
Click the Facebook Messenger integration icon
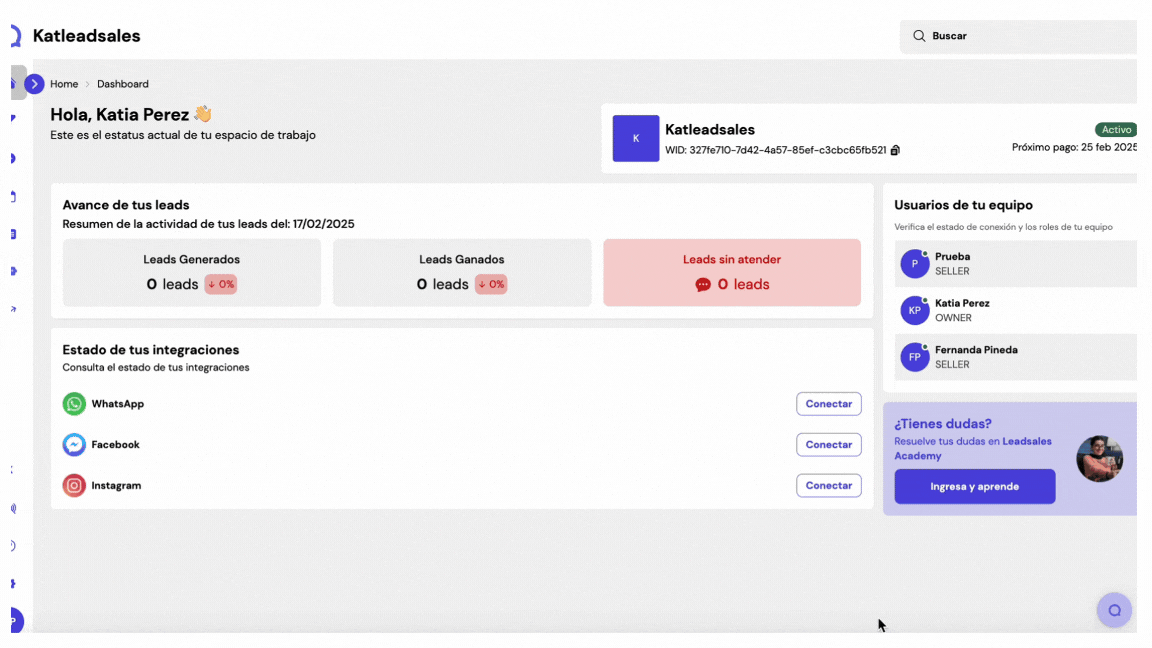pos(74,445)
